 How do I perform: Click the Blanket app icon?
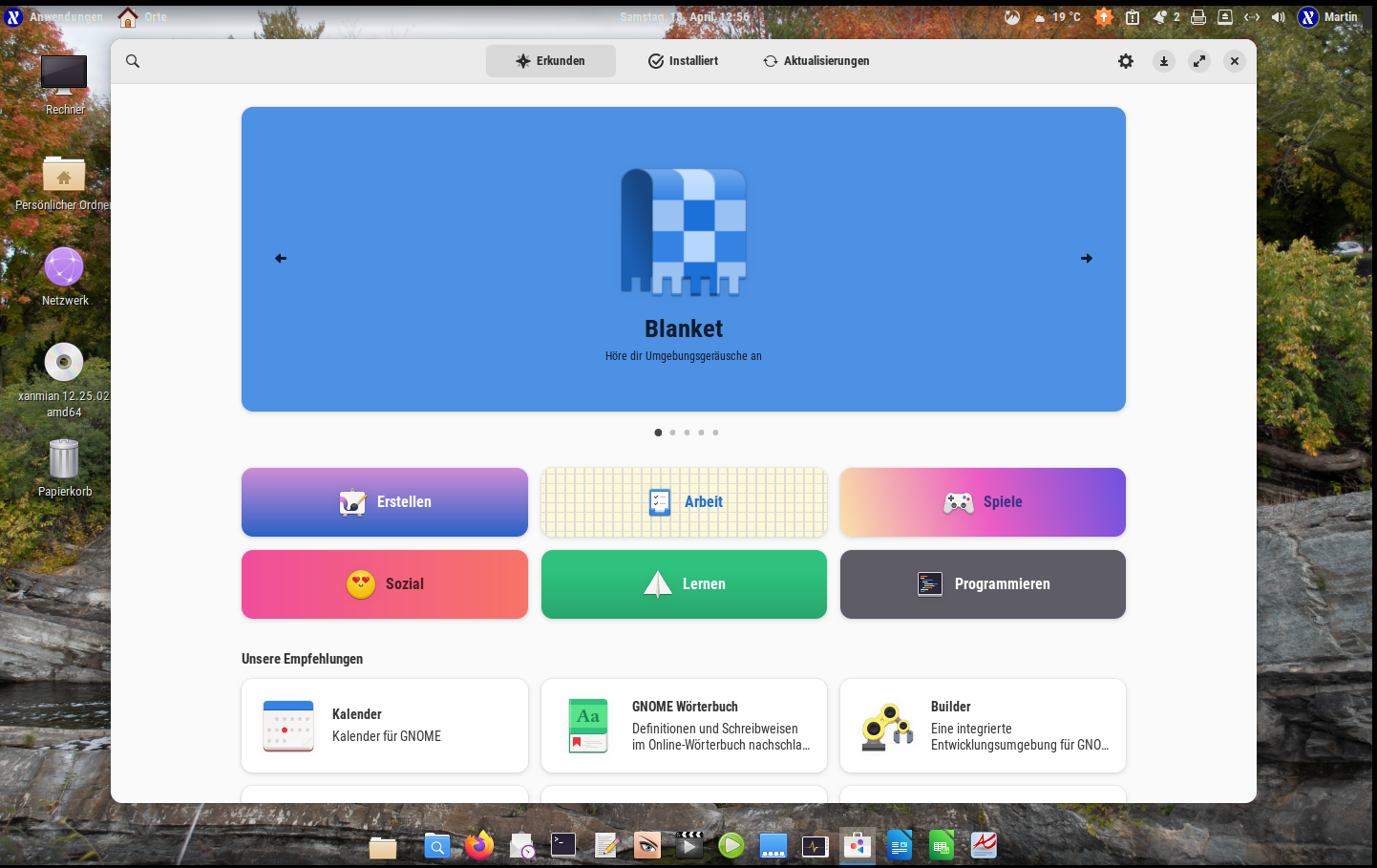click(684, 232)
